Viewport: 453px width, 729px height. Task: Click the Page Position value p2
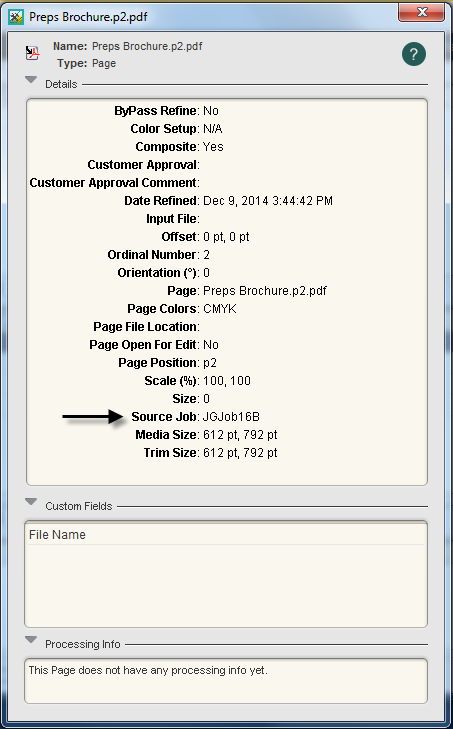pos(210,363)
